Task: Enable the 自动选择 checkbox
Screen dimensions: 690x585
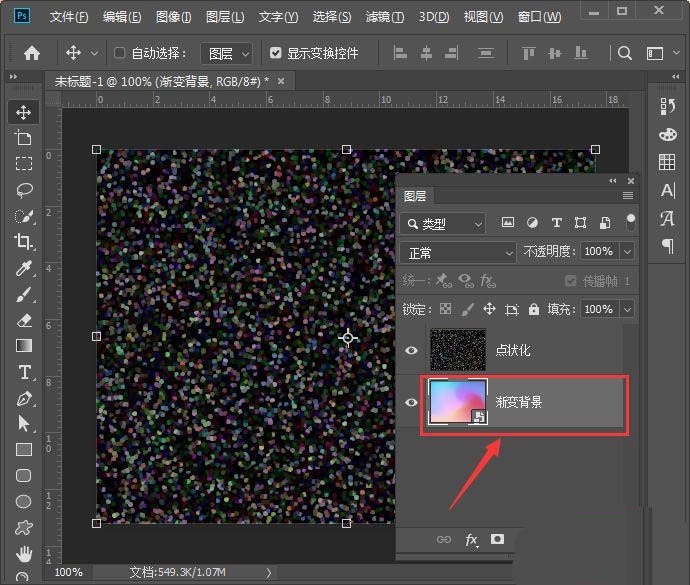Action: pos(120,53)
